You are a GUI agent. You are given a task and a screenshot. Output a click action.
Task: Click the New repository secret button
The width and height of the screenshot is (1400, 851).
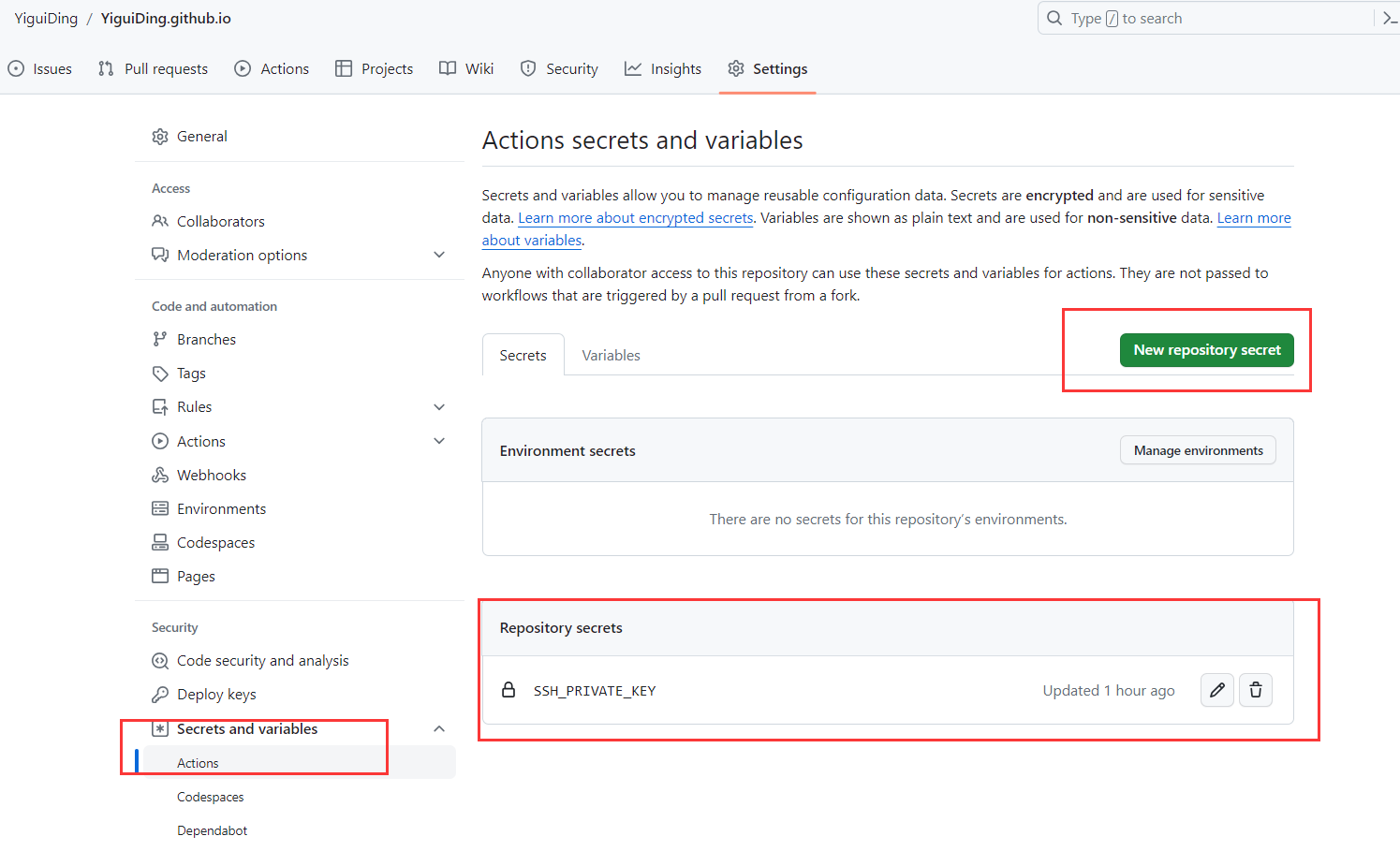(1206, 350)
